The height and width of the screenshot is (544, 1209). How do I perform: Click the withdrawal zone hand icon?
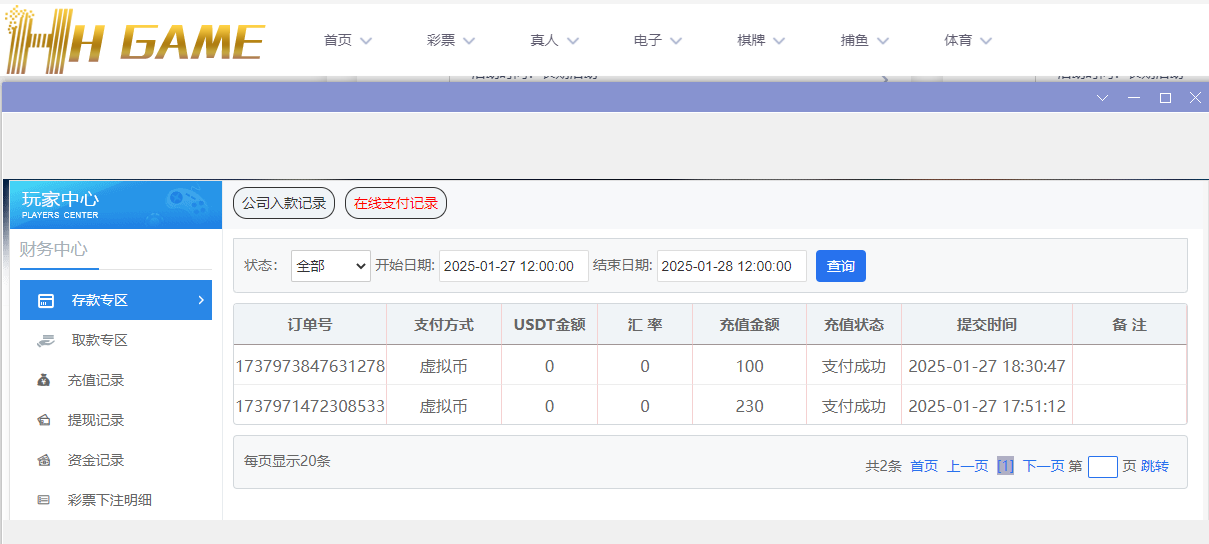46,341
